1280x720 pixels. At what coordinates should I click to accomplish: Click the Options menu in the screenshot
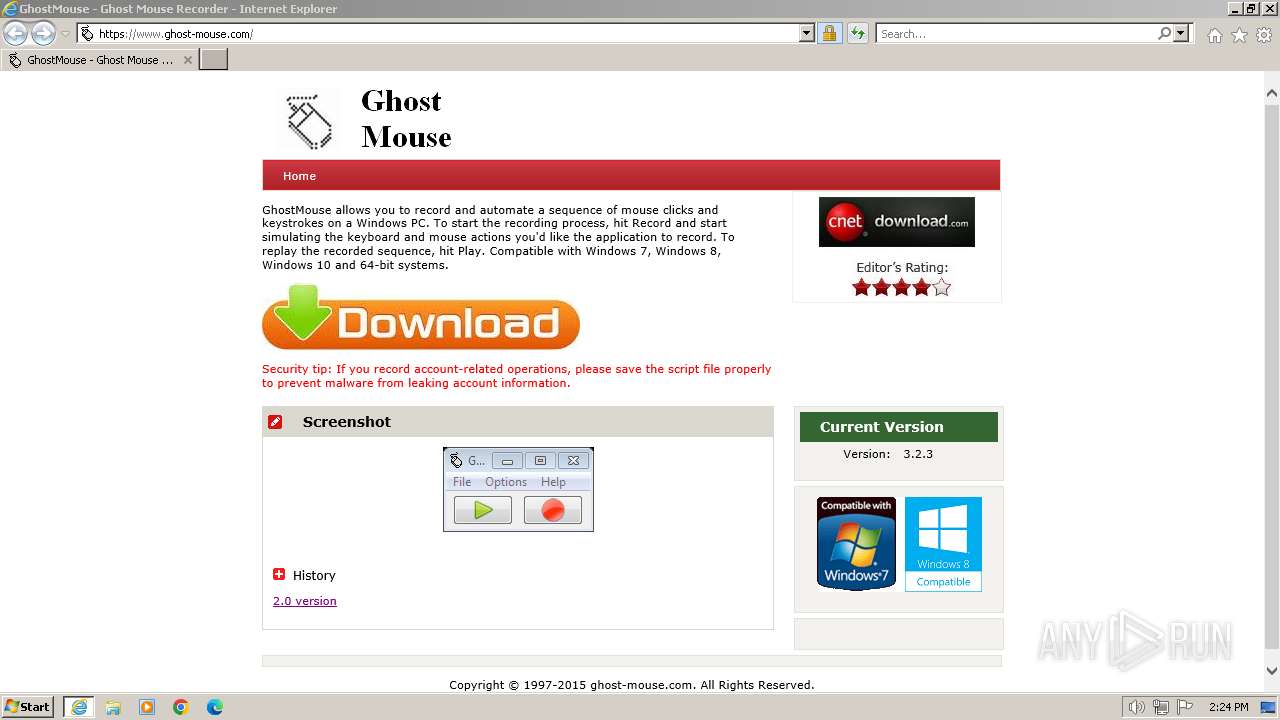point(506,482)
